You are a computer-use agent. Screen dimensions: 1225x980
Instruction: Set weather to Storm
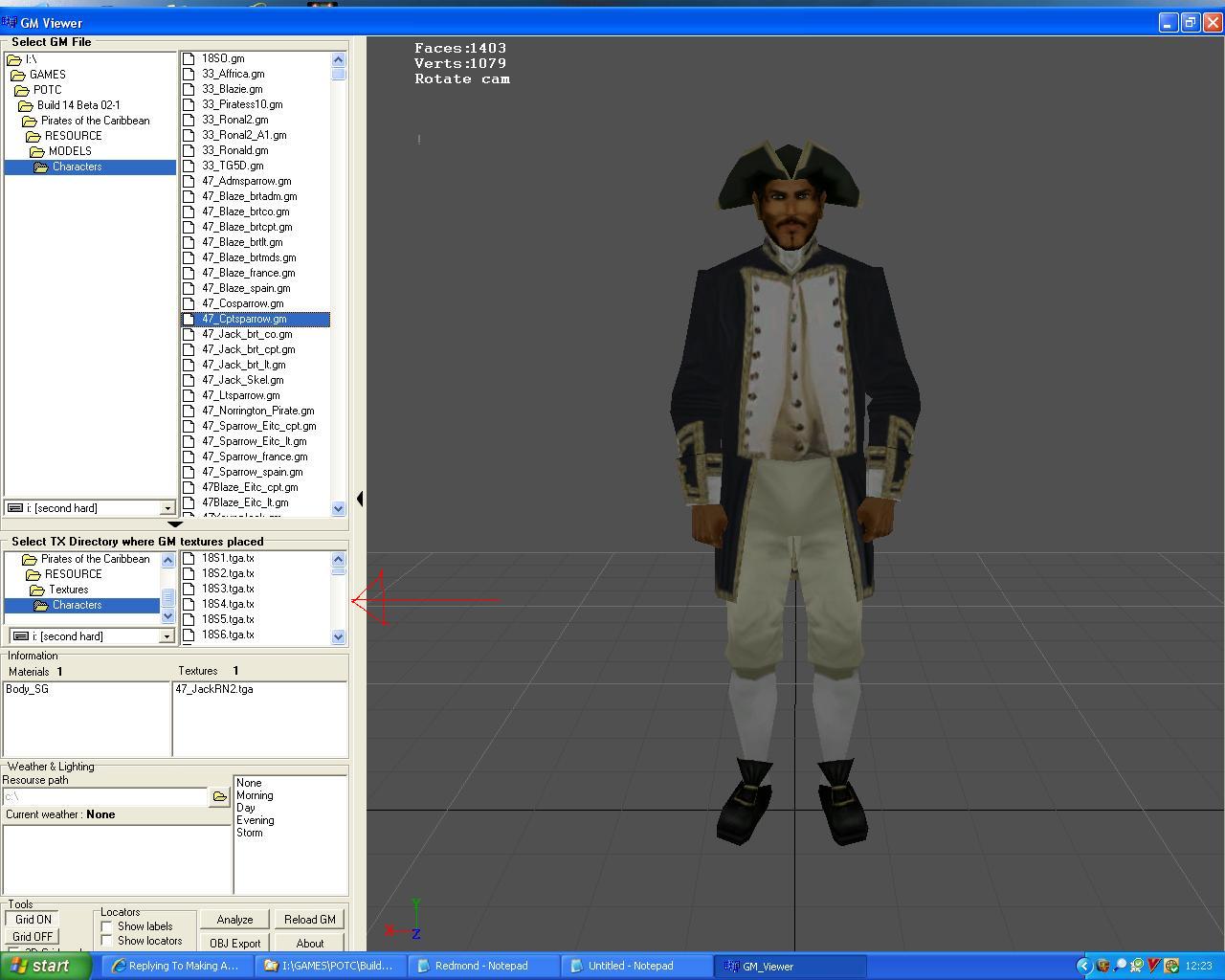coord(249,833)
